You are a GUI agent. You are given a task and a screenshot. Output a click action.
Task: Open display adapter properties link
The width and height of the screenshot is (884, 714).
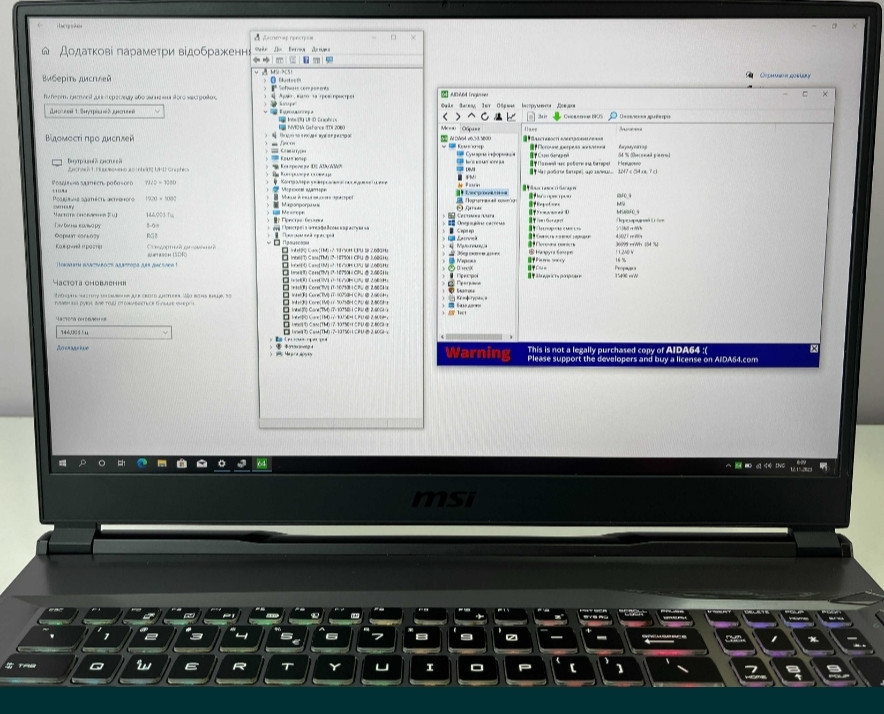point(117,264)
